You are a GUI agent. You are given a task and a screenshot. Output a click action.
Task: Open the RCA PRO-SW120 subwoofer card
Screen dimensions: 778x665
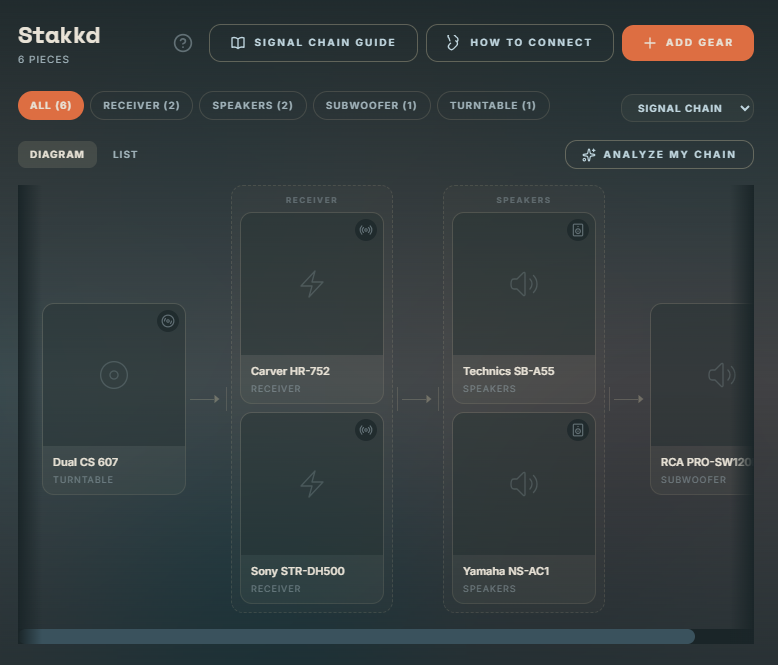coord(702,399)
